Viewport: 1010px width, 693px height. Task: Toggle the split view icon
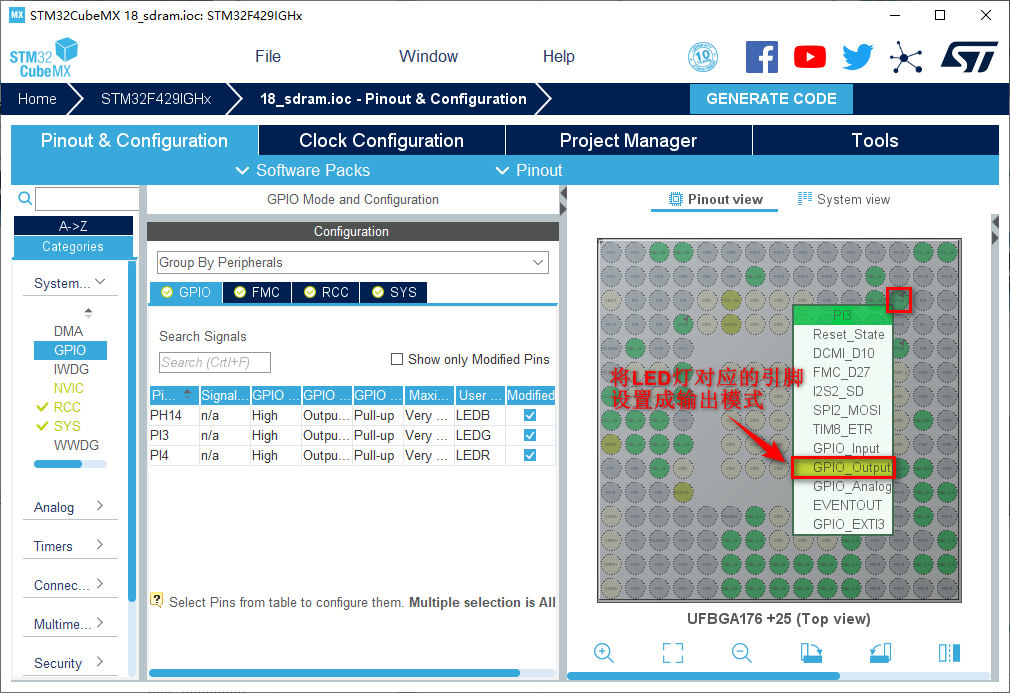coord(949,653)
